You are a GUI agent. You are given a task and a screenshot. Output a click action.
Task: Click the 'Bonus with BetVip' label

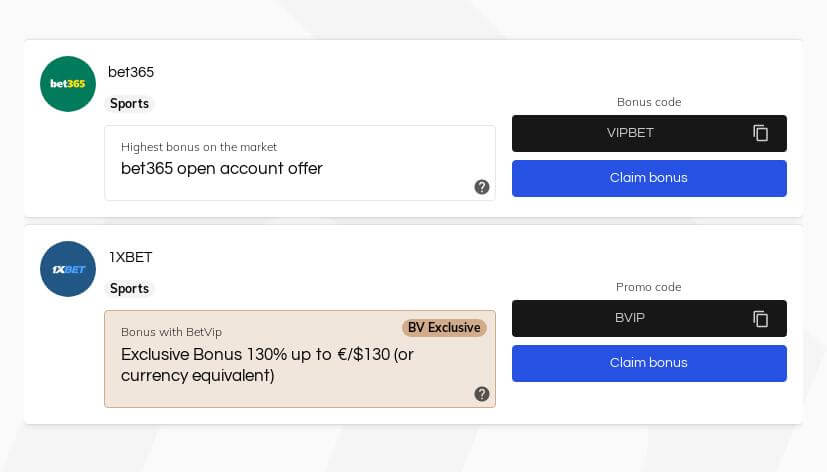[x=171, y=332]
